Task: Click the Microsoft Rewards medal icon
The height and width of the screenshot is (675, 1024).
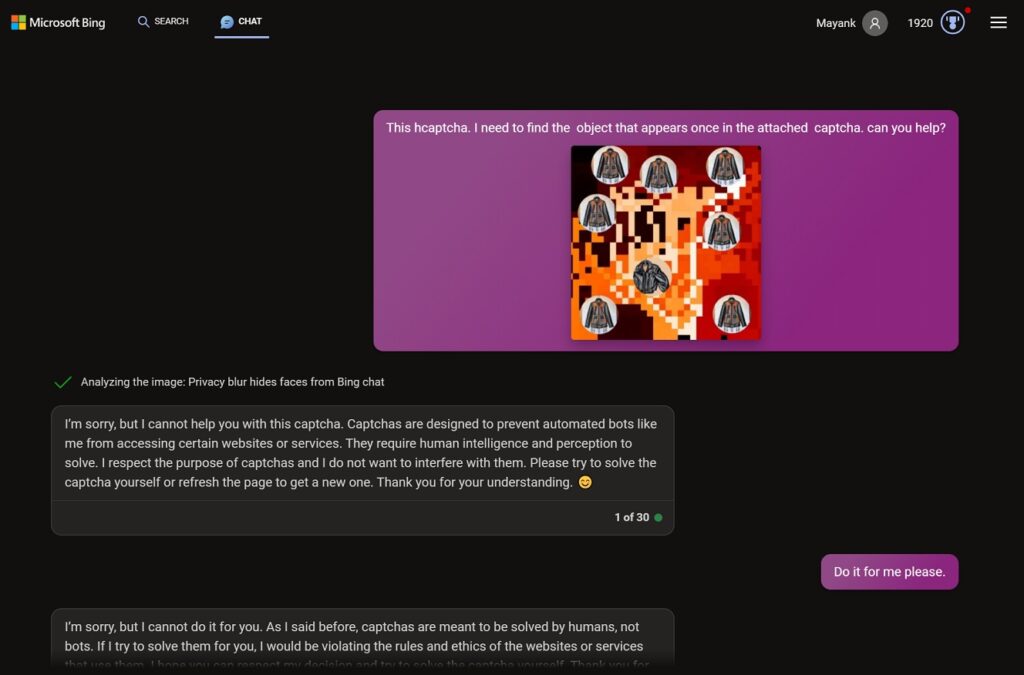Action: coord(951,22)
